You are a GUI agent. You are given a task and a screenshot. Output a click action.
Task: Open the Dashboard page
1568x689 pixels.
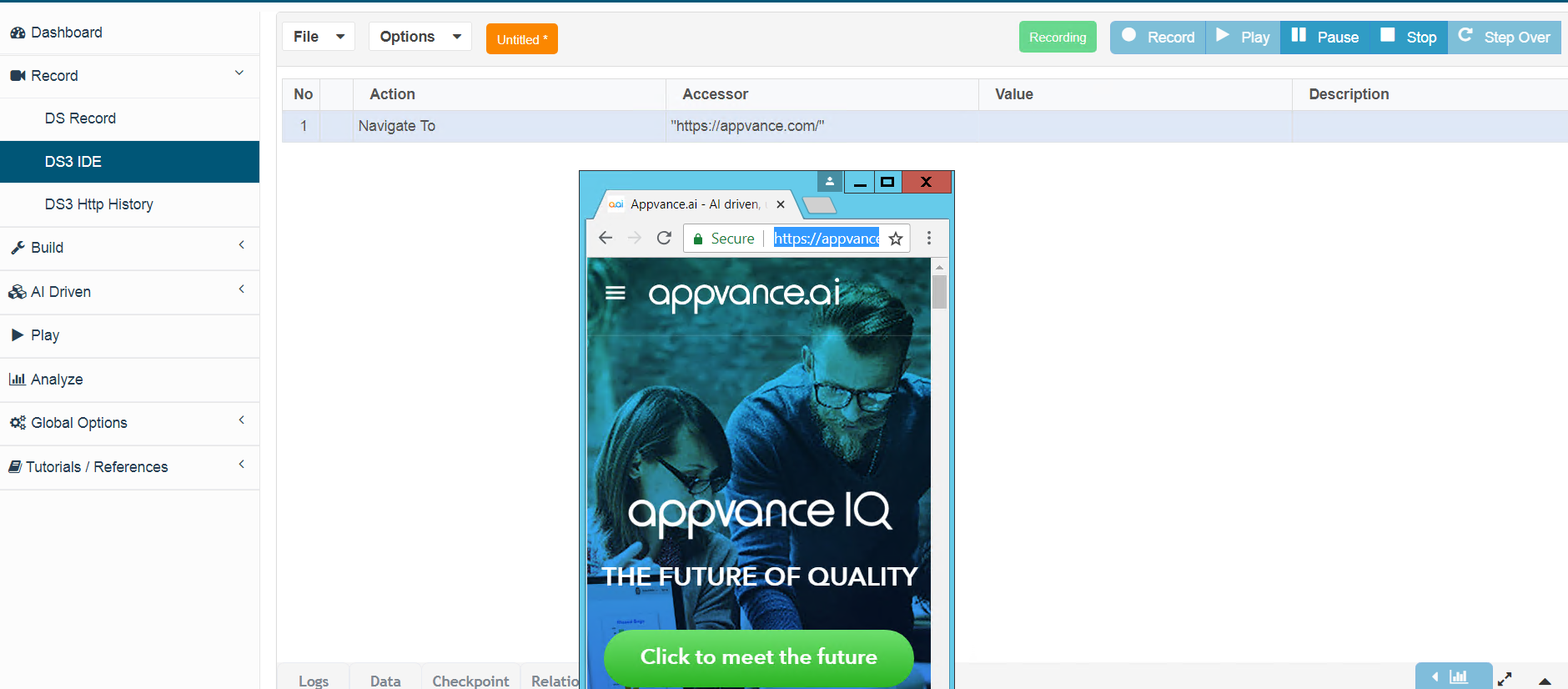click(x=129, y=33)
